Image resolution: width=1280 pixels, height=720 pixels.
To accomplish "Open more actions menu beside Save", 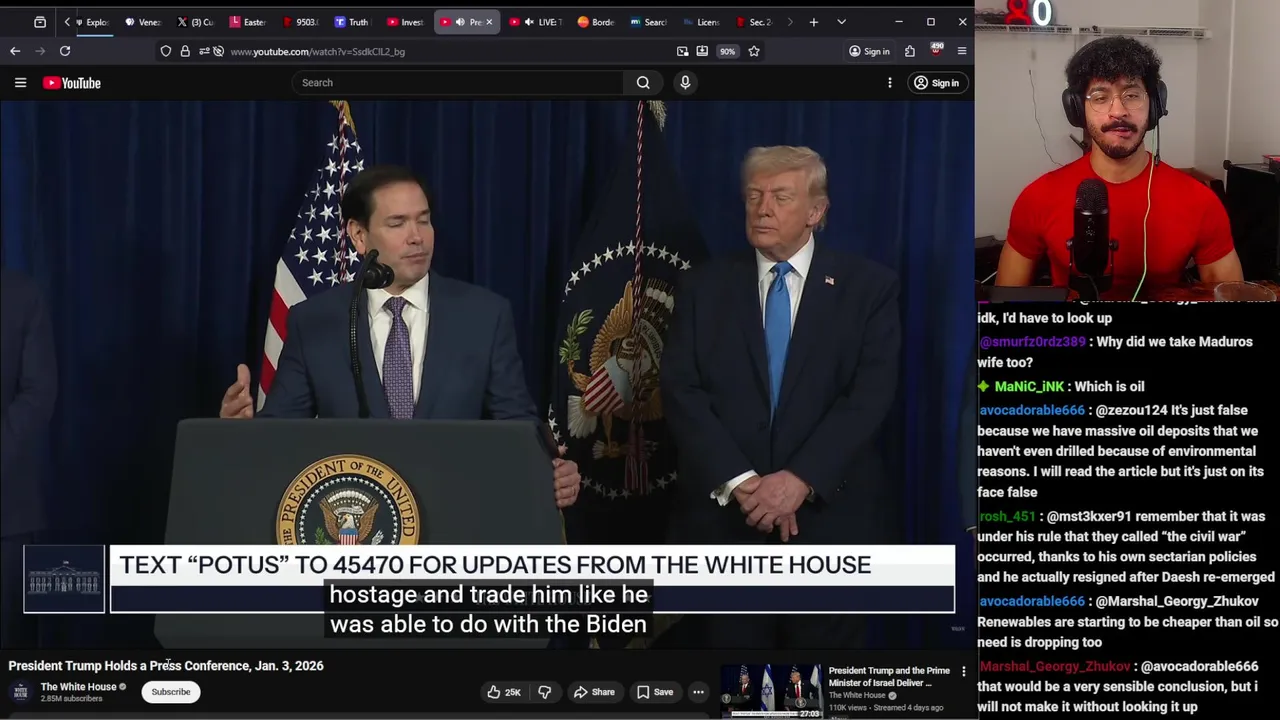I will point(699,692).
